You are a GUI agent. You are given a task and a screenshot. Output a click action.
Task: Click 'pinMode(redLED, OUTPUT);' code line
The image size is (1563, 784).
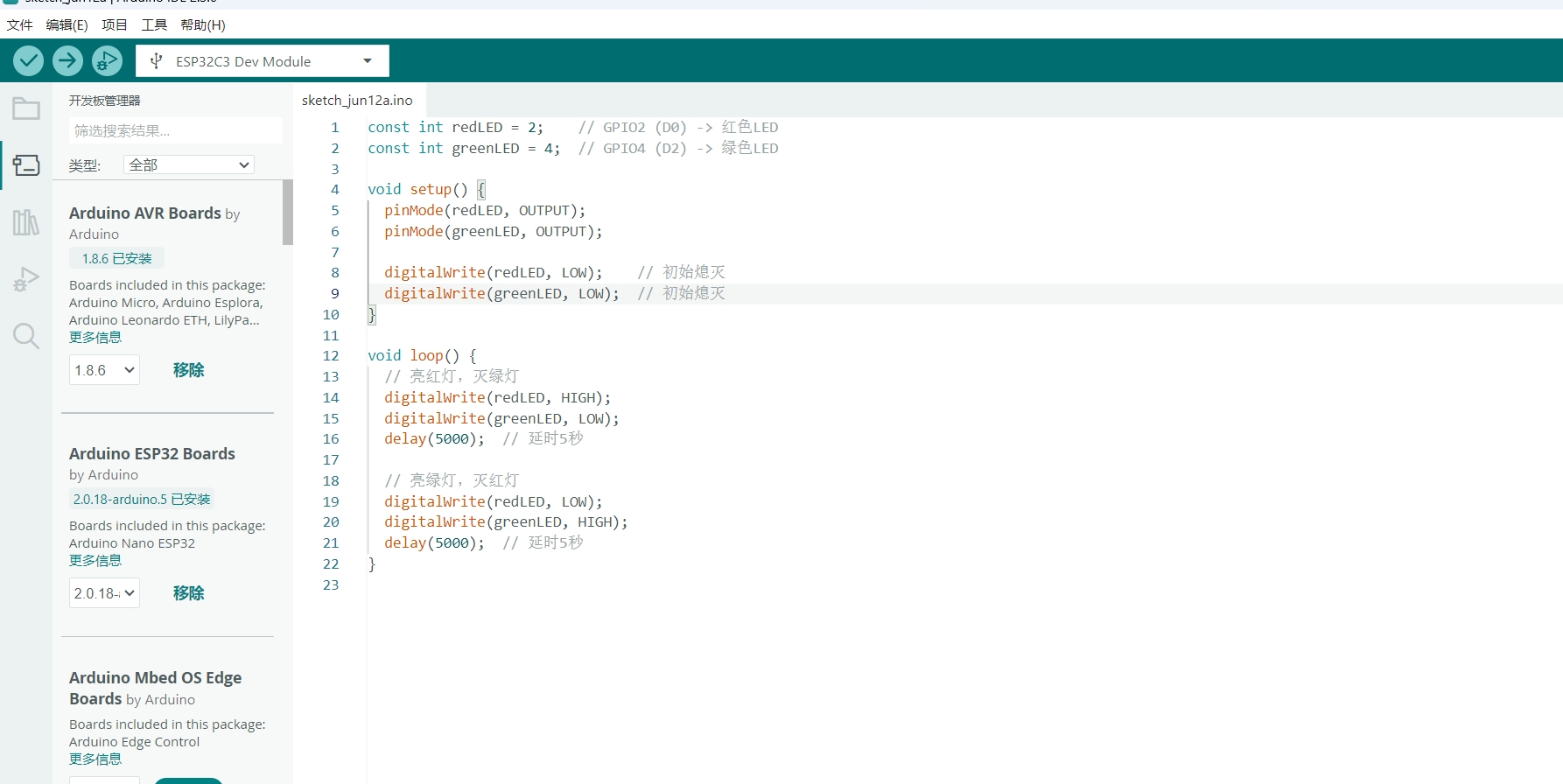point(485,211)
